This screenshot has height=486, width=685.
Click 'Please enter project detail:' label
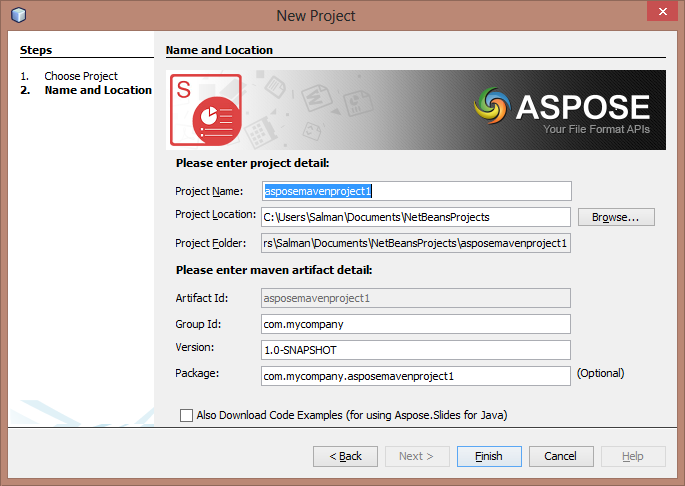[253, 163]
